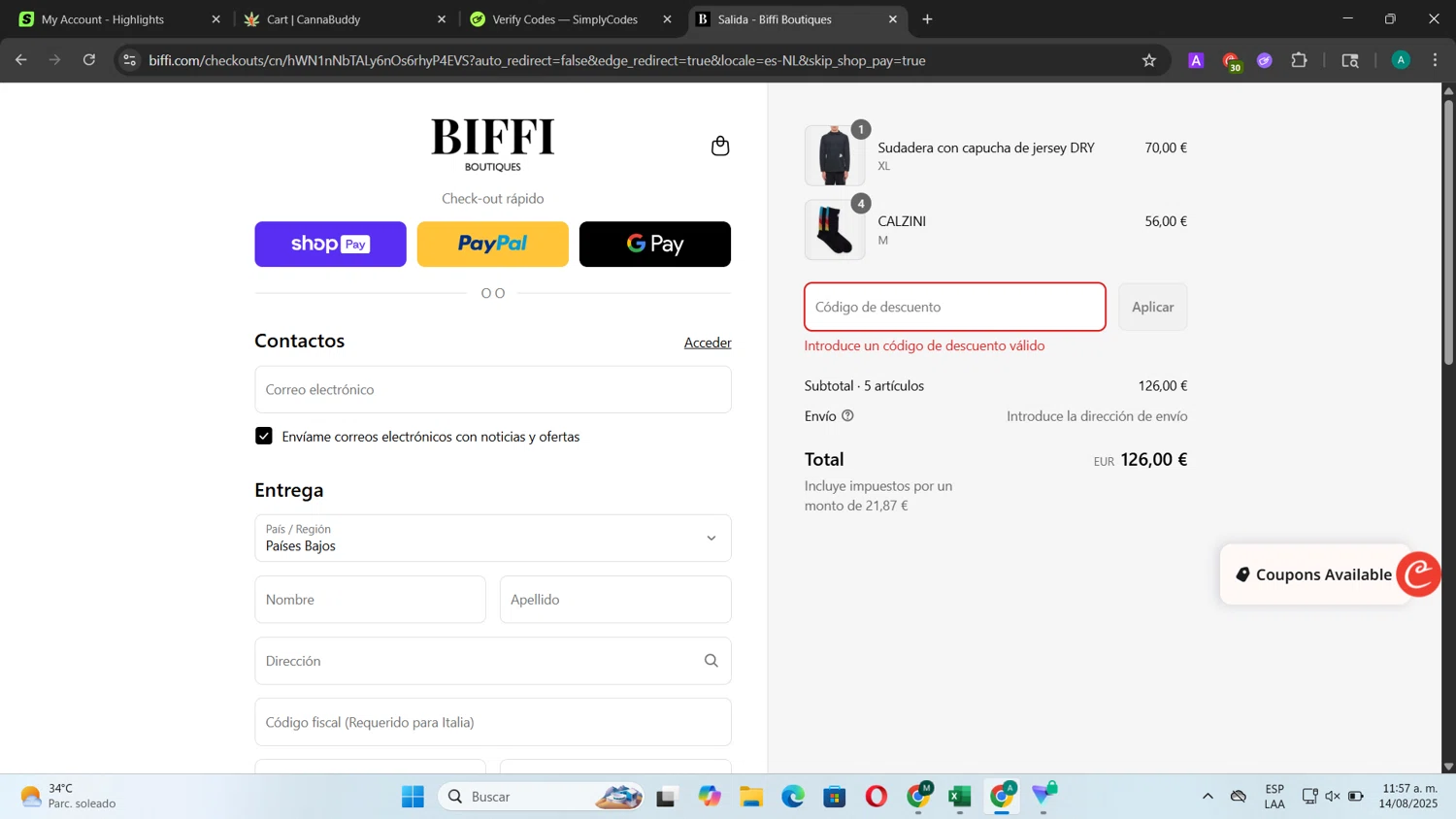Click the address search magnifier icon
Image resolution: width=1456 pixels, height=819 pixels.
point(711,661)
